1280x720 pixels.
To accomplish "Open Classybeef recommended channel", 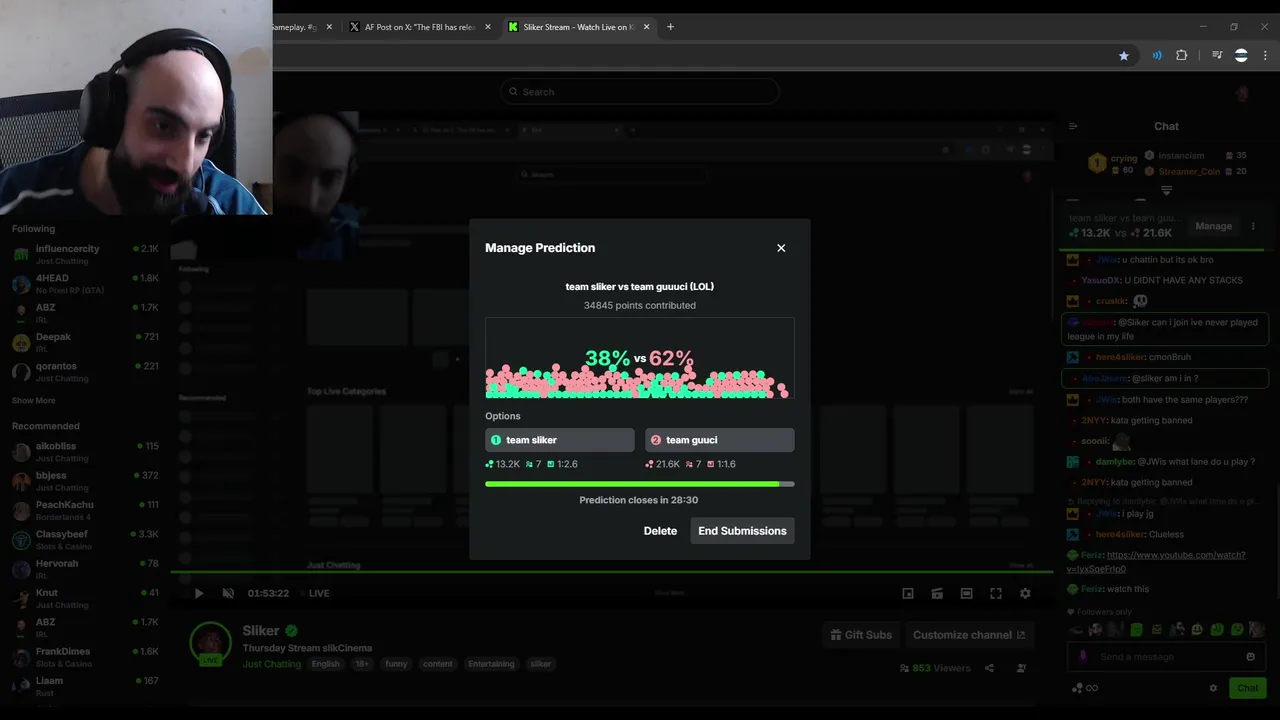I will click(85, 540).
